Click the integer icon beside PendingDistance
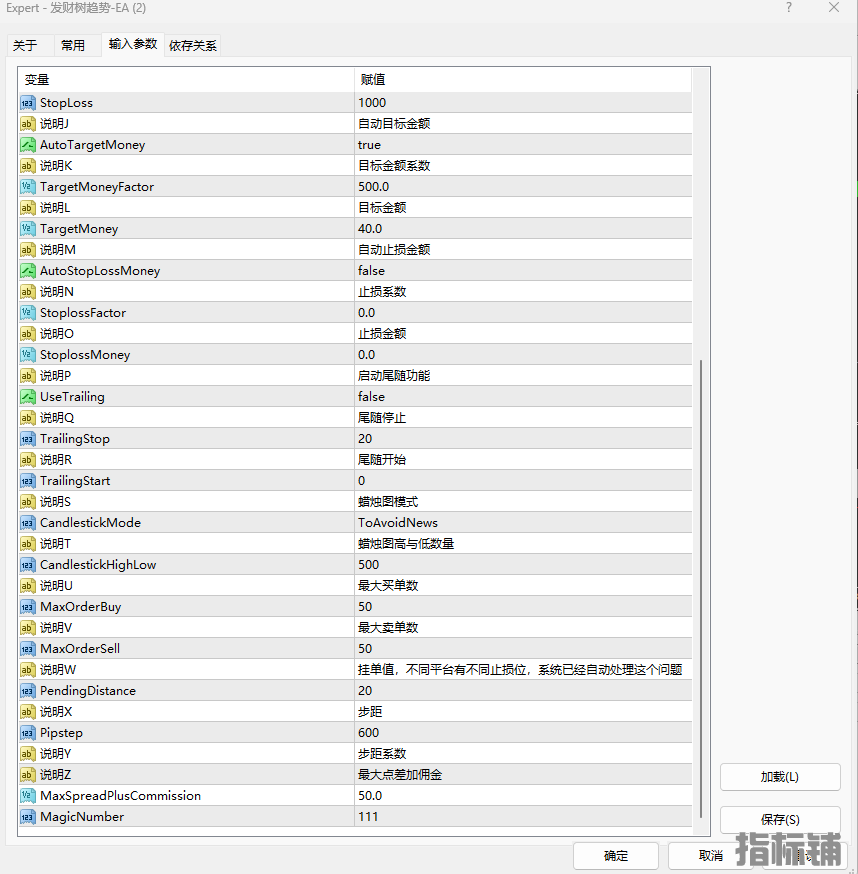This screenshot has height=874, width=858. tap(28, 691)
